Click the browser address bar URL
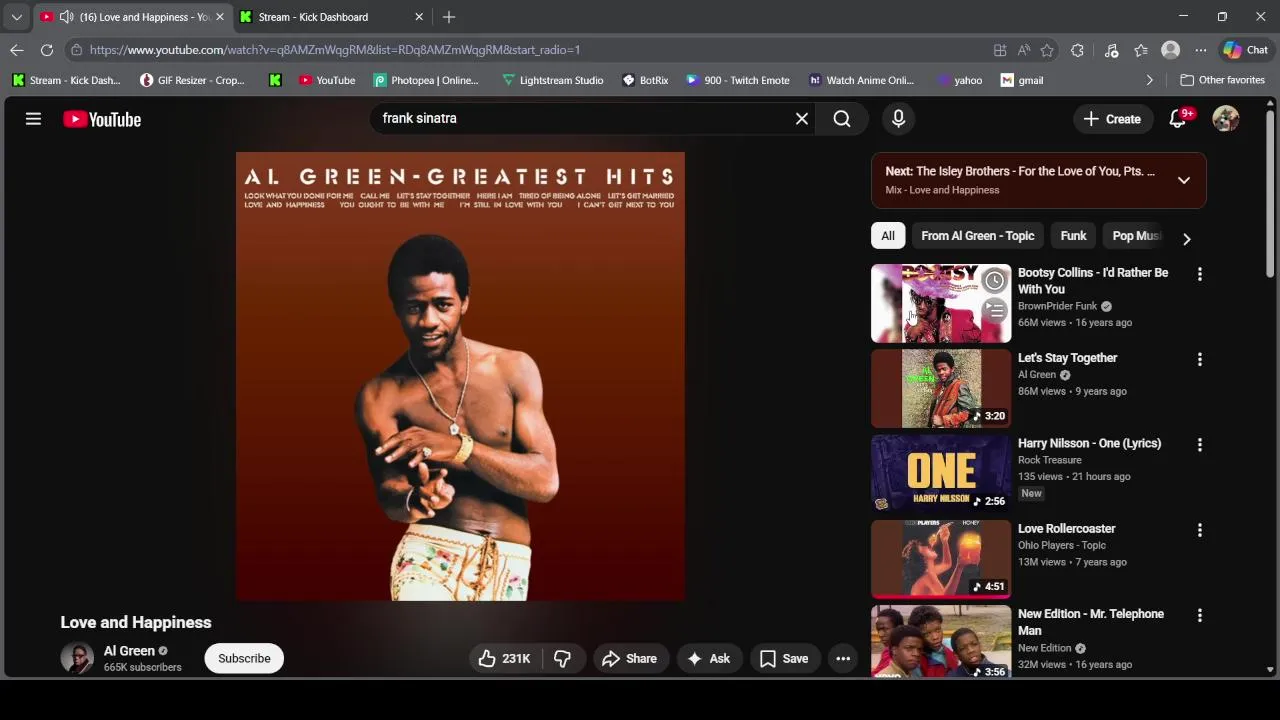The width and height of the screenshot is (1280, 720). tap(334, 50)
